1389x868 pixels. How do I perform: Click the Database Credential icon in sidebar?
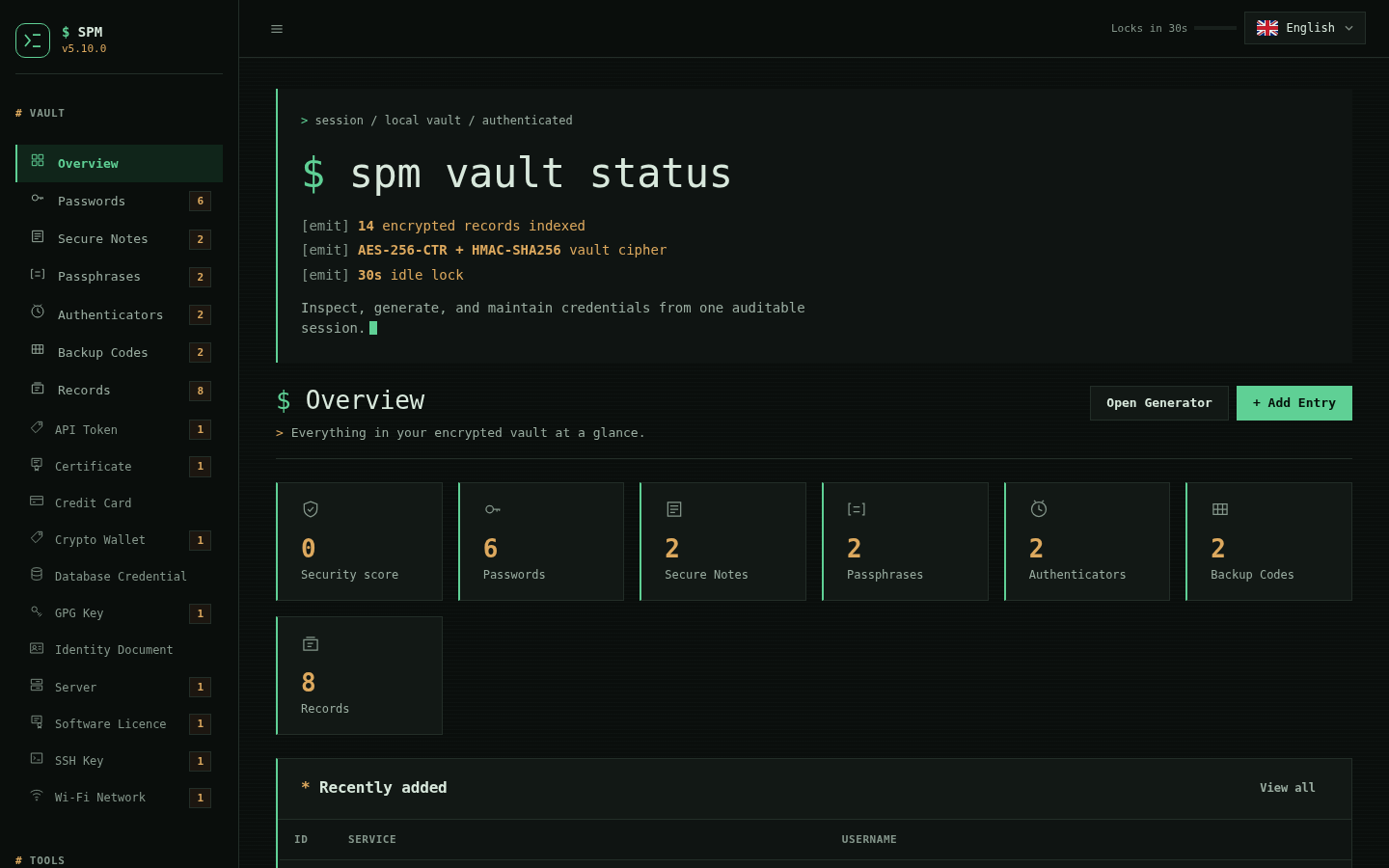37,574
